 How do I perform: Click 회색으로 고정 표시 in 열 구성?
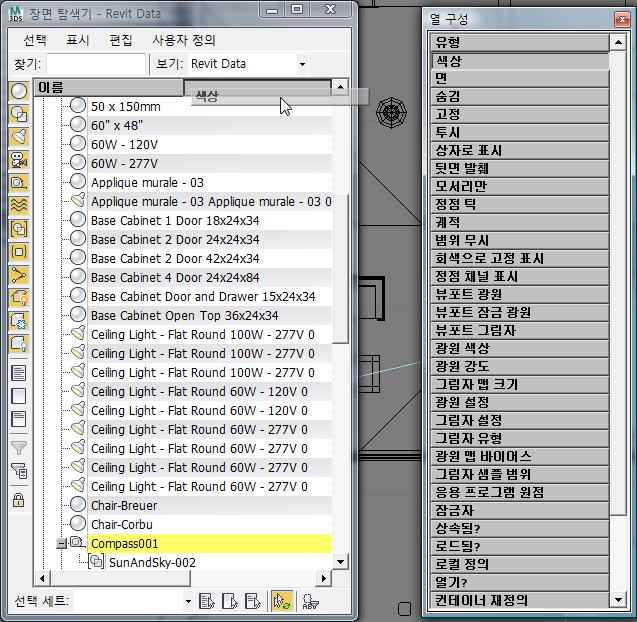tap(520, 258)
